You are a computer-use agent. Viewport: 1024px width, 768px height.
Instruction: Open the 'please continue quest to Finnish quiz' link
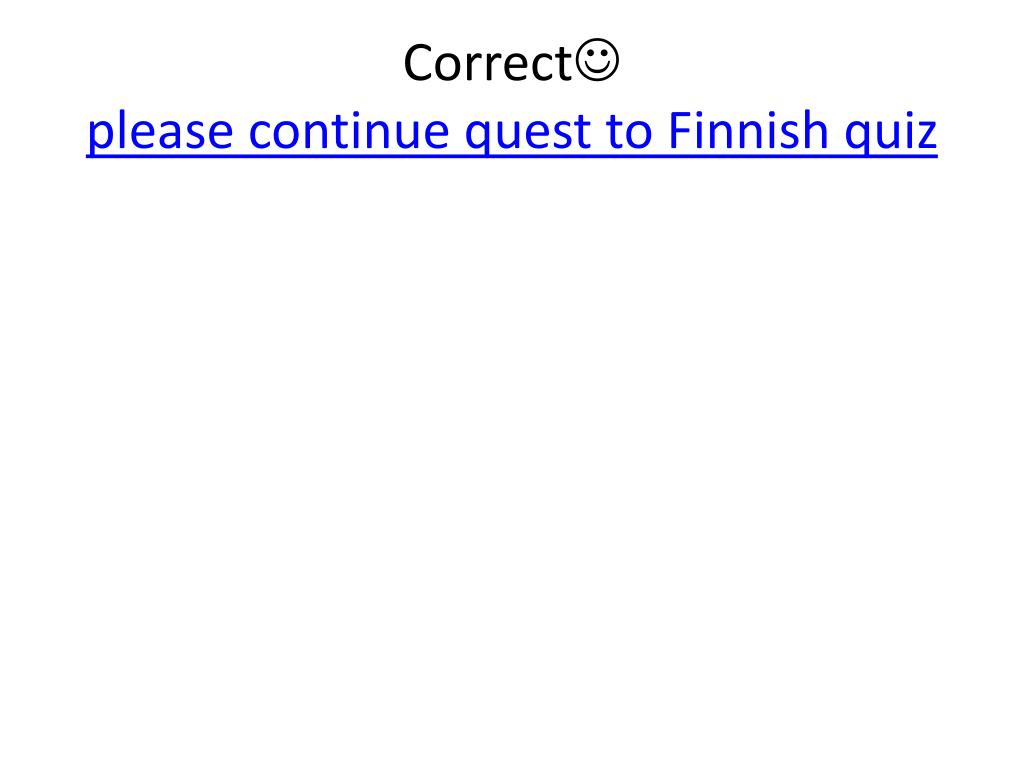coord(512,132)
